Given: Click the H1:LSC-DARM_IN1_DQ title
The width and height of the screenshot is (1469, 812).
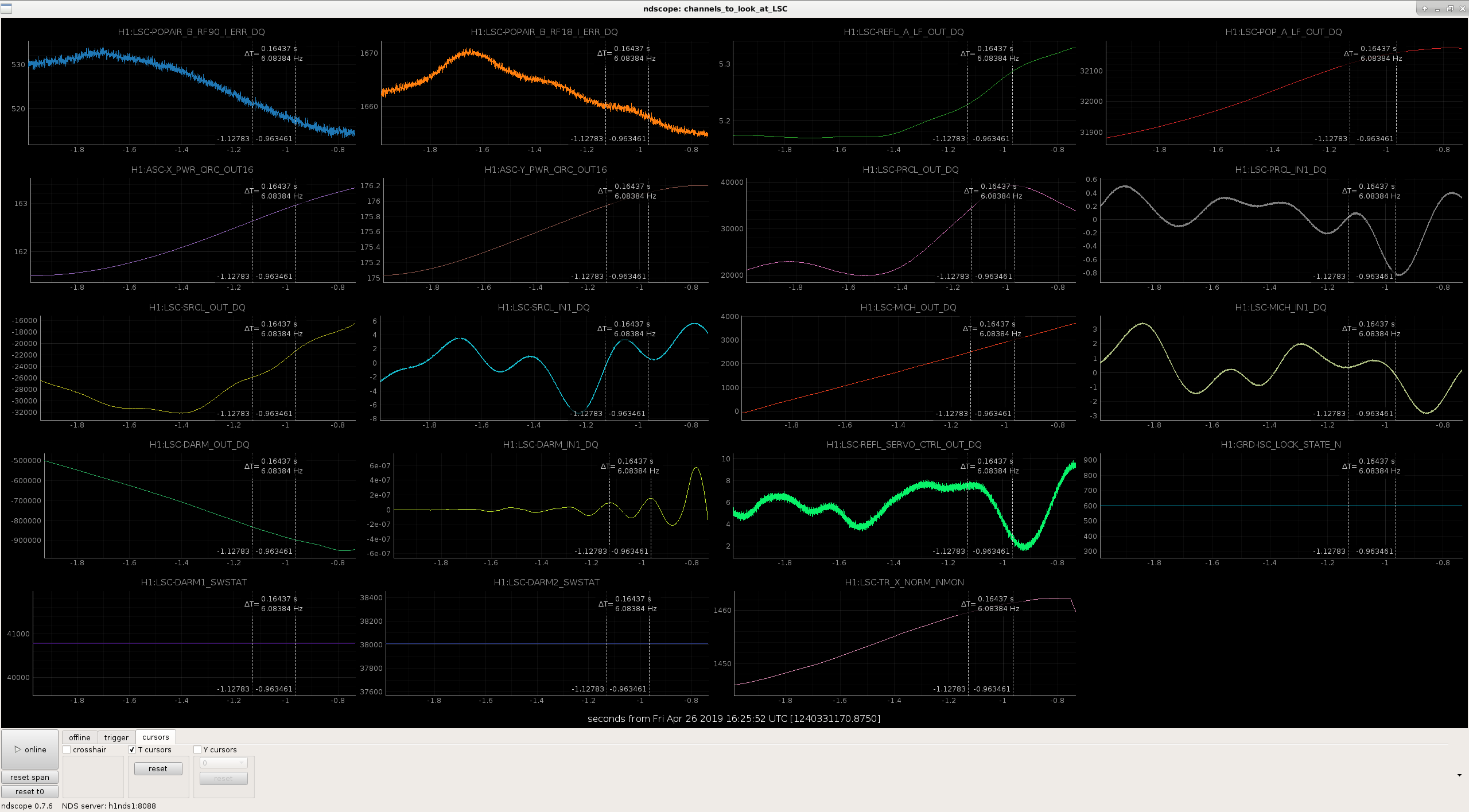Looking at the screenshot, I should coord(551,445).
